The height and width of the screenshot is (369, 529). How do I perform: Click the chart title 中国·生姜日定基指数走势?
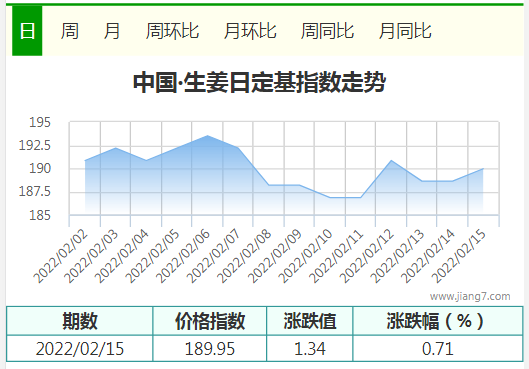259,82
